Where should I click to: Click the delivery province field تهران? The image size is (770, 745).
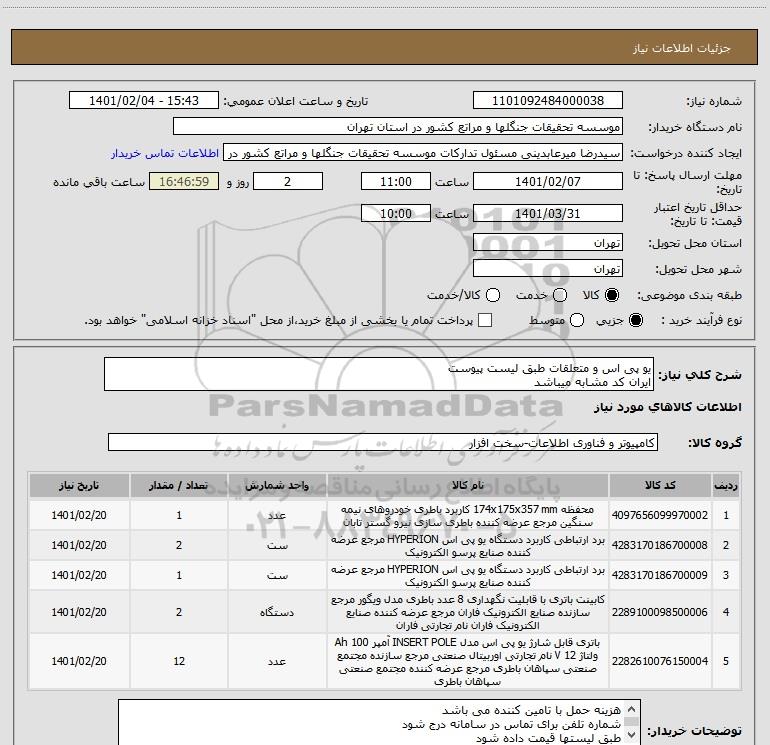click(x=548, y=243)
